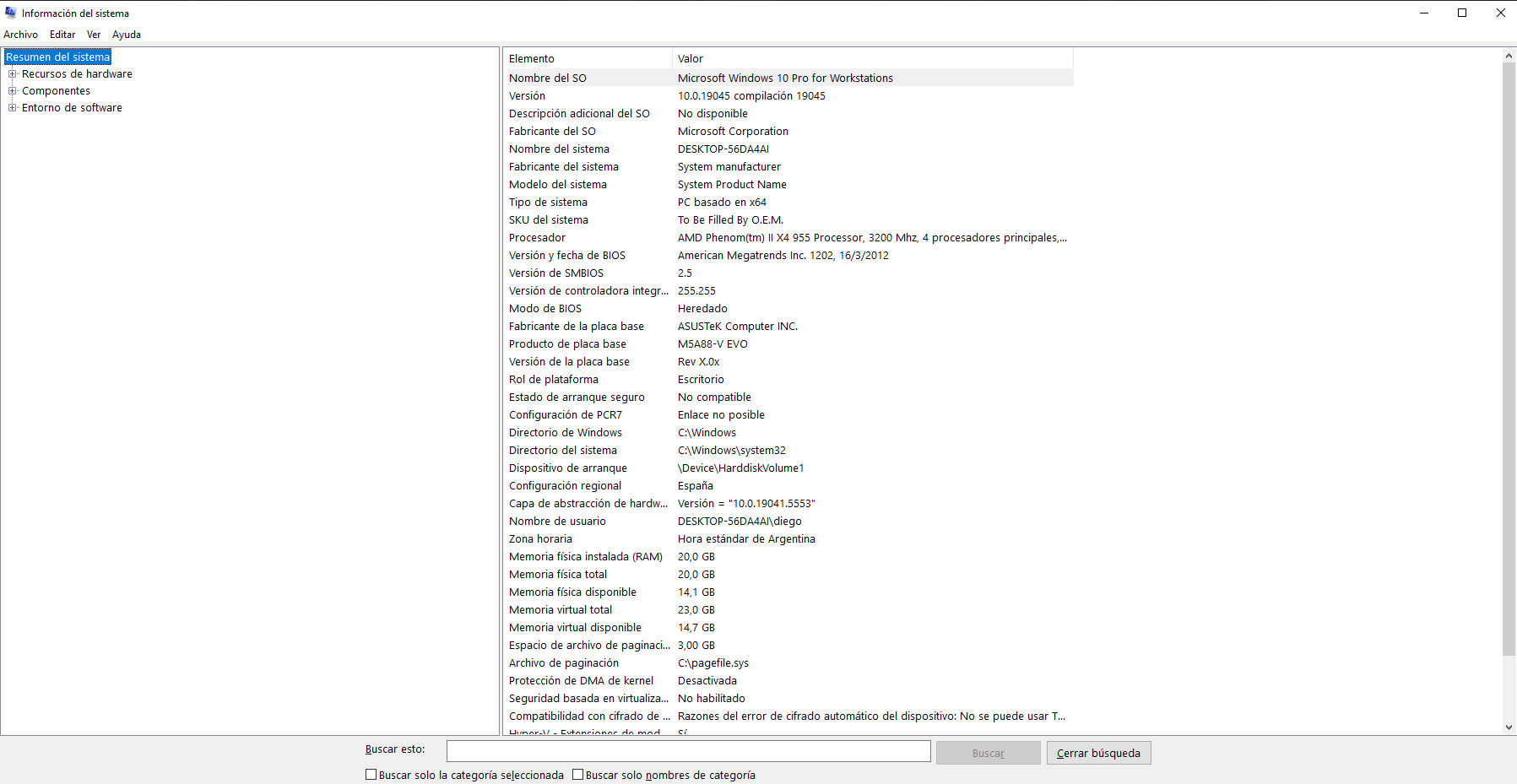Click the Buscar button
This screenshot has width=1517, height=784.
point(988,753)
